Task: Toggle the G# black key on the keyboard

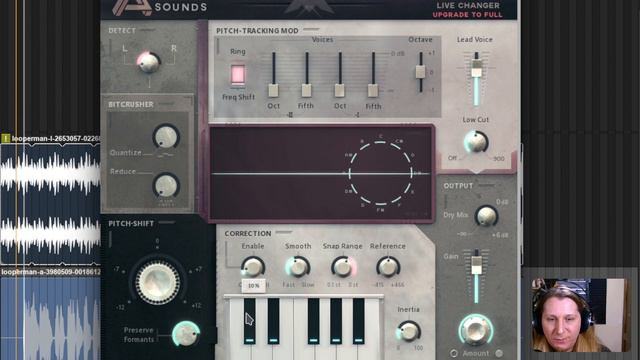Action: pyautogui.click(x=336, y=320)
